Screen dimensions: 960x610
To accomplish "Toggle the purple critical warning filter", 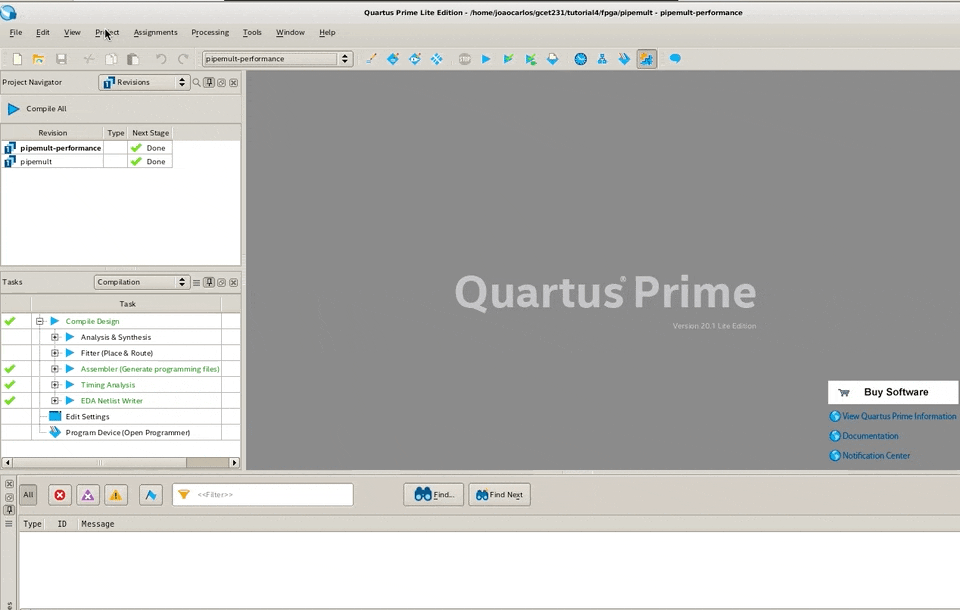I will (x=88, y=495).
